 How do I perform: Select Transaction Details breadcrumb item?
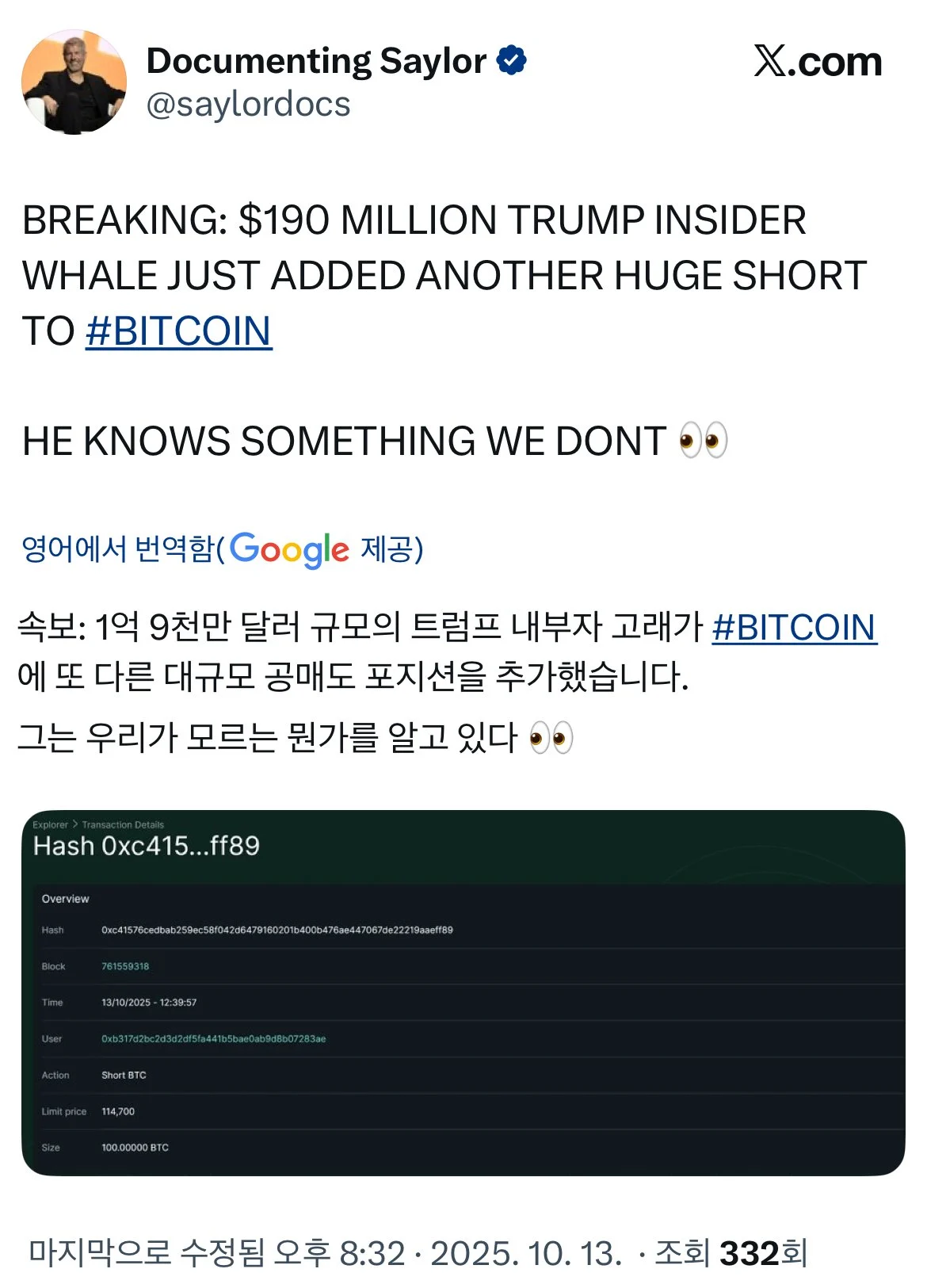click(123, 824)
